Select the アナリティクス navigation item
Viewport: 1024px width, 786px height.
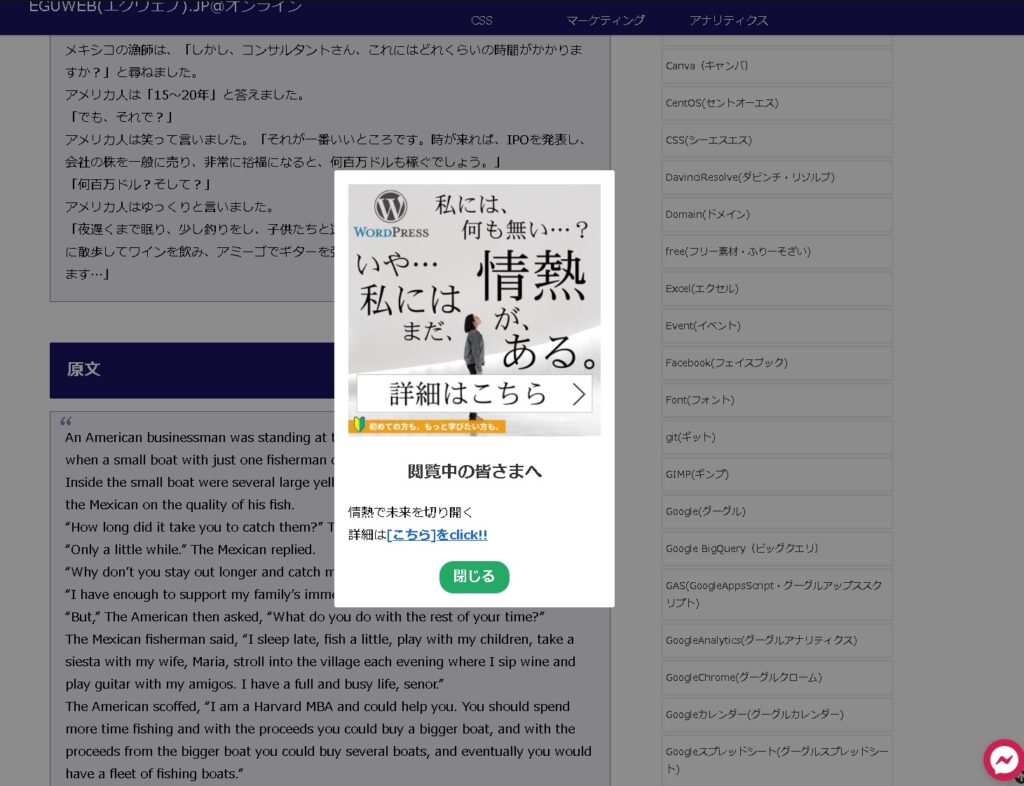[728, 20]
